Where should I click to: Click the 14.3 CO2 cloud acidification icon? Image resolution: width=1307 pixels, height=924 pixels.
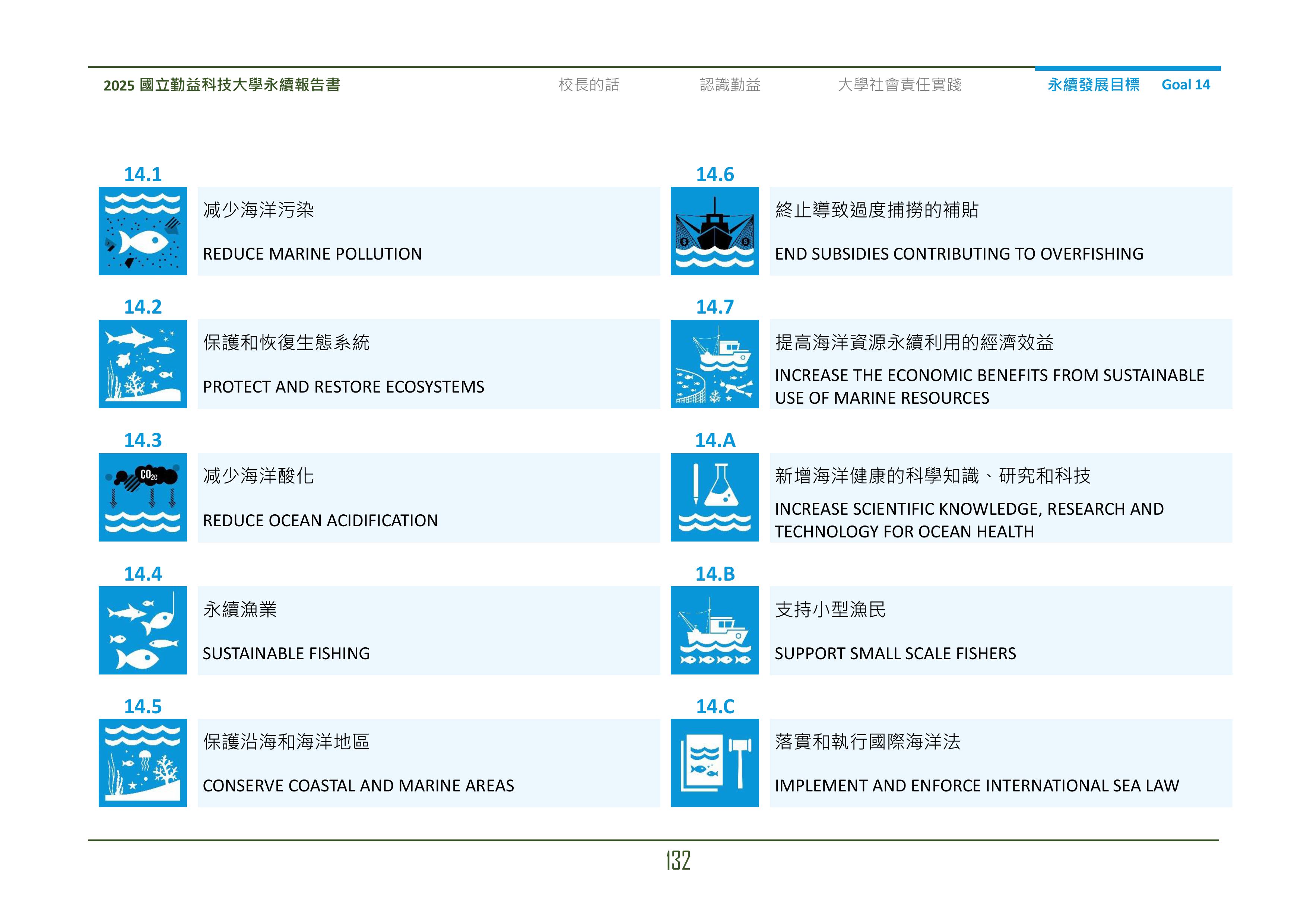coord(142,497)
